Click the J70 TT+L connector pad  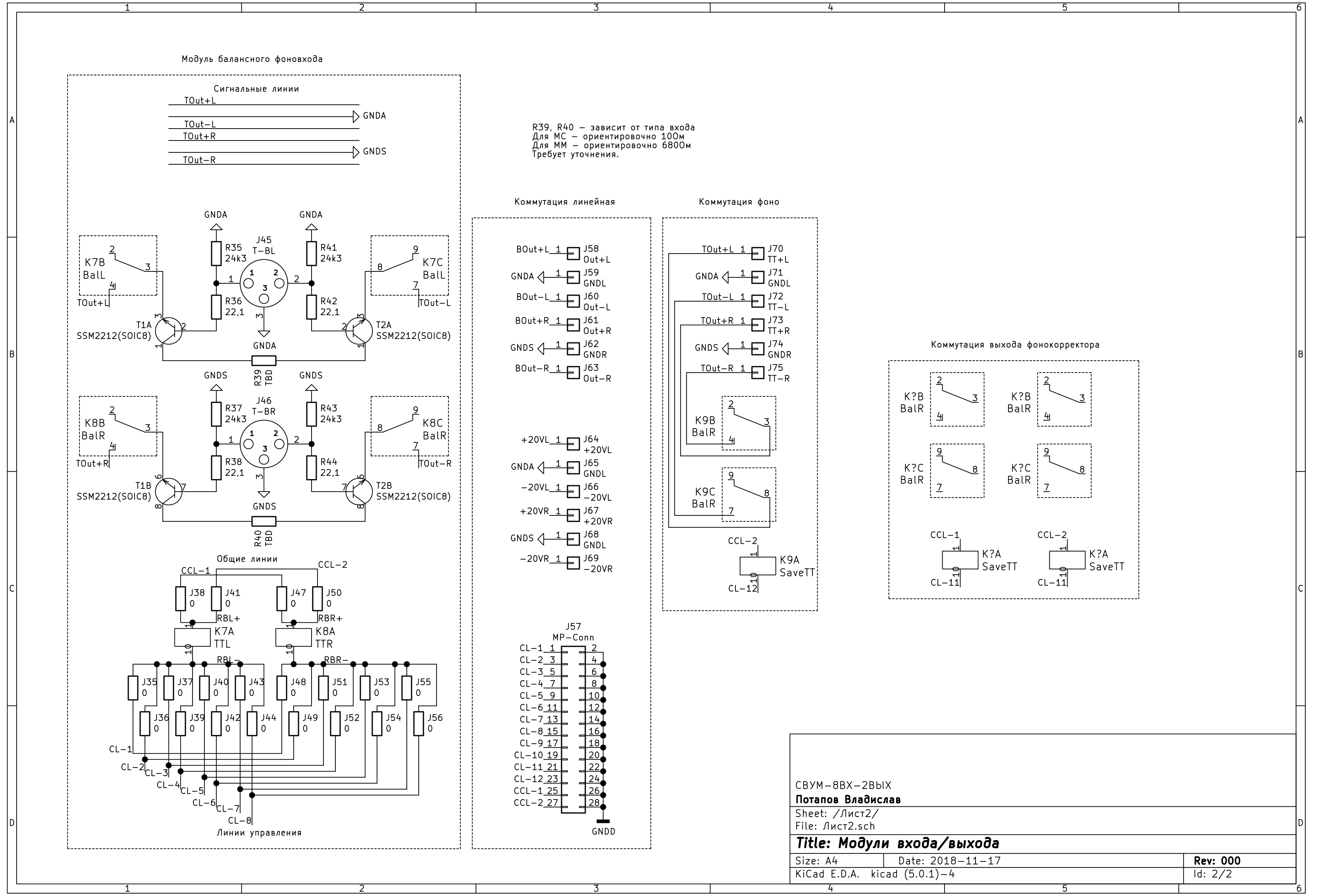click(x=758, y=253)
